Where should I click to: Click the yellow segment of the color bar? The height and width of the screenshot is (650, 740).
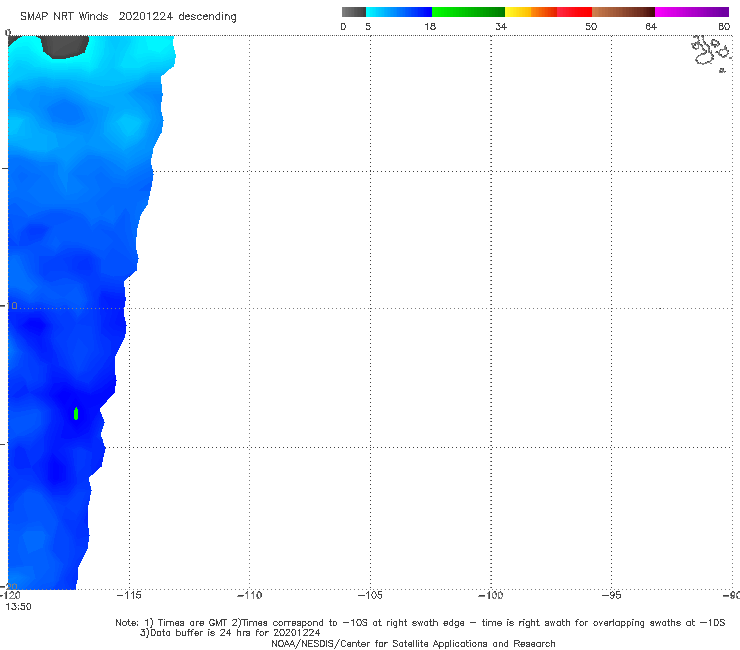(x=518, y=12)
